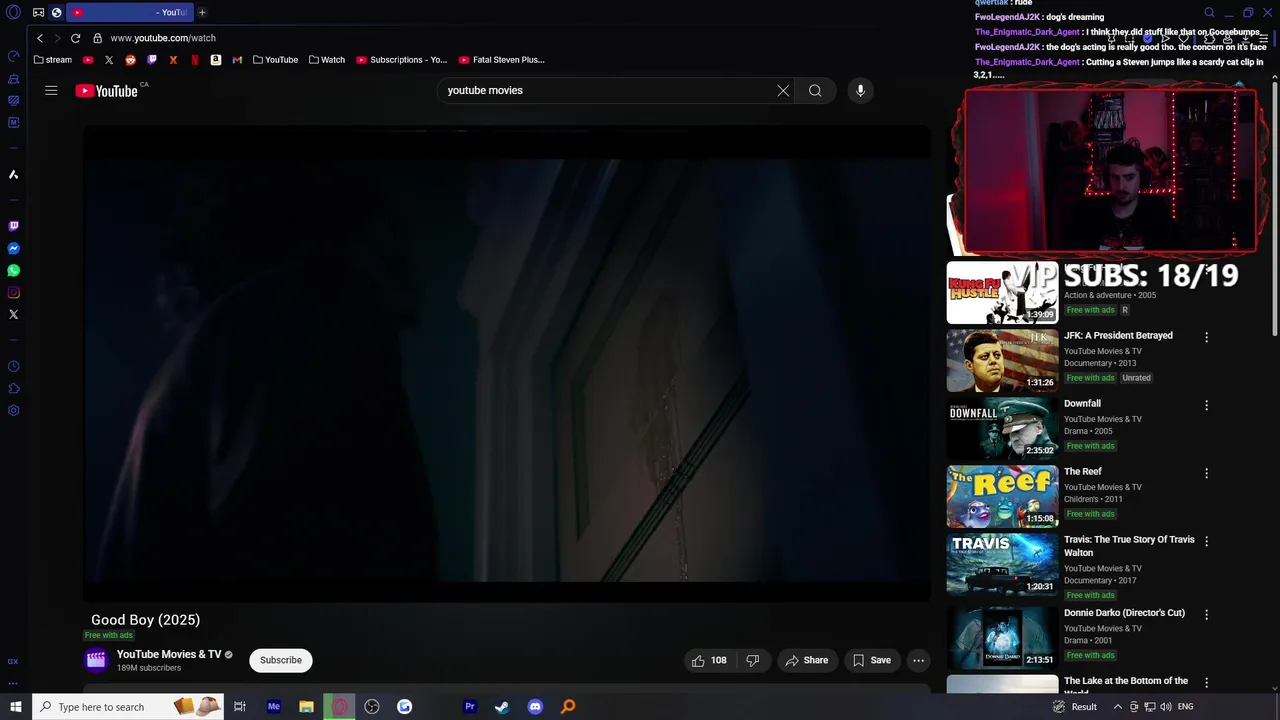Open volume control in system tray

1165,707
